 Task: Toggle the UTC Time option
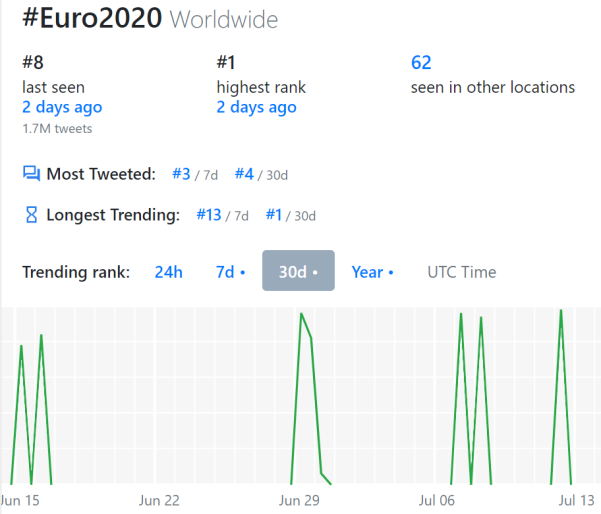[461, 272]
